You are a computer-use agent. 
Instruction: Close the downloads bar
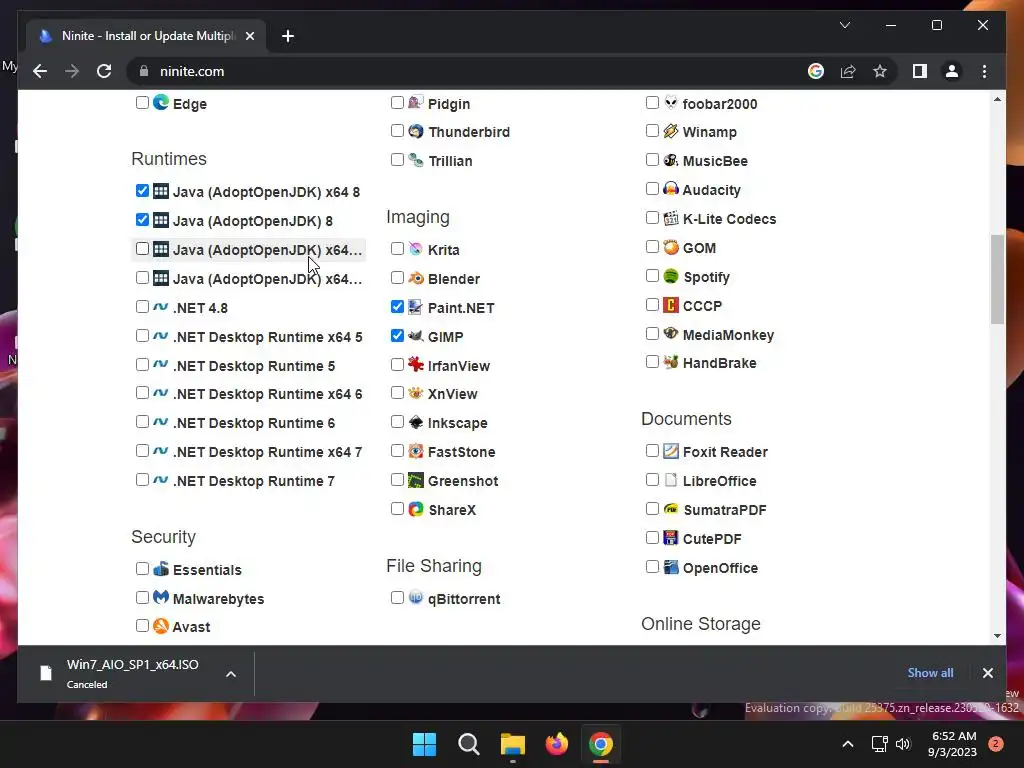point(987,673)
